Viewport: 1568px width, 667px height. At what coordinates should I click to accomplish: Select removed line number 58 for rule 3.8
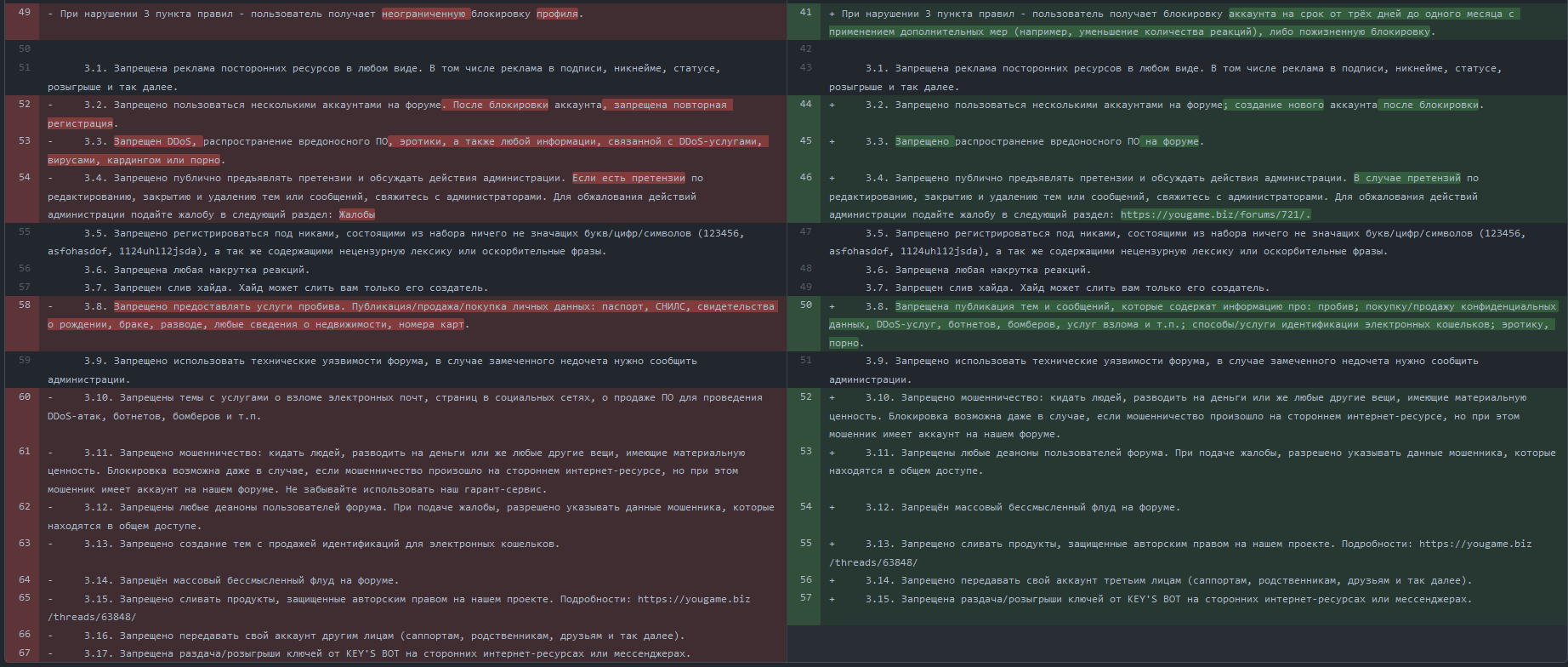click(x=24, y=305)
